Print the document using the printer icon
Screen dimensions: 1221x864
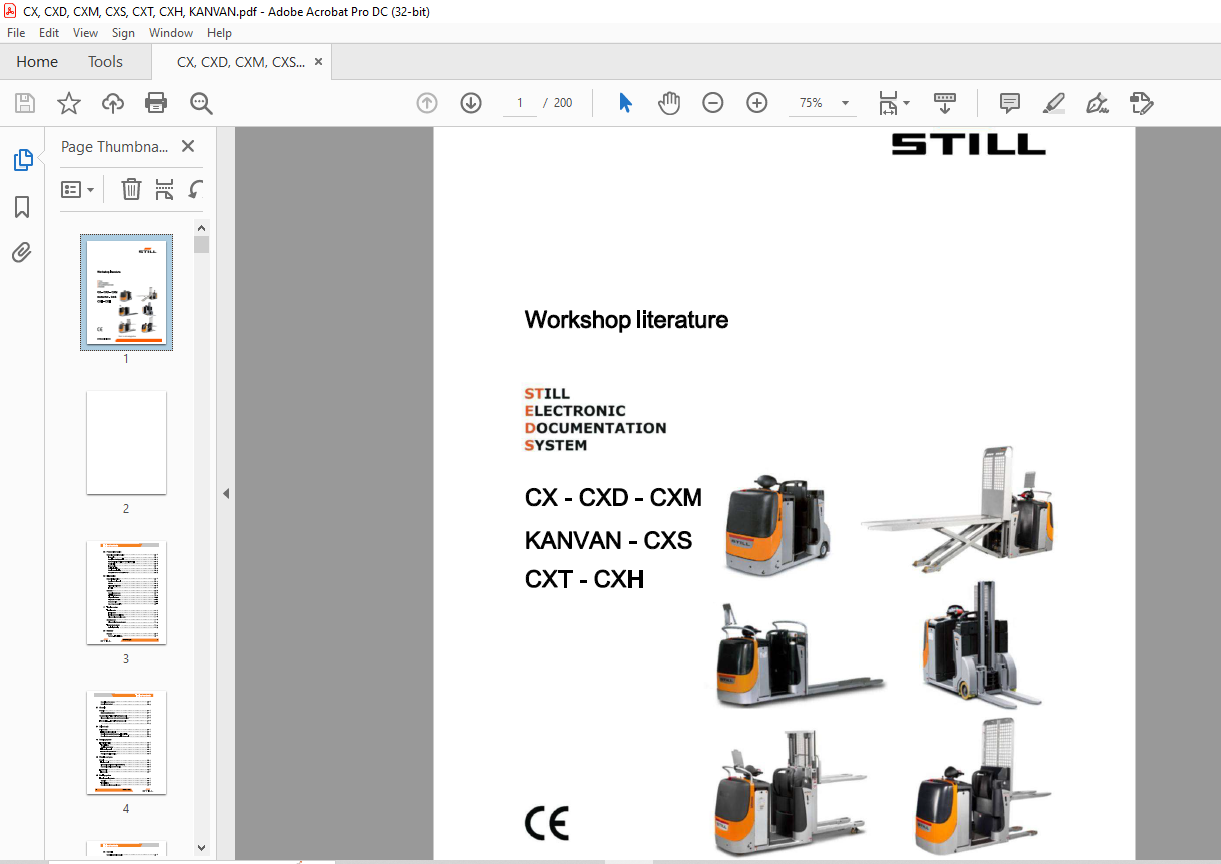click(x=156, y=103)
